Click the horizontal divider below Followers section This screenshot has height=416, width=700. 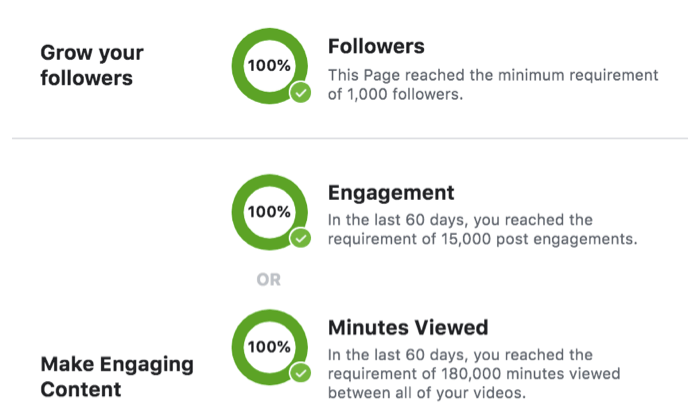(350, 136)
